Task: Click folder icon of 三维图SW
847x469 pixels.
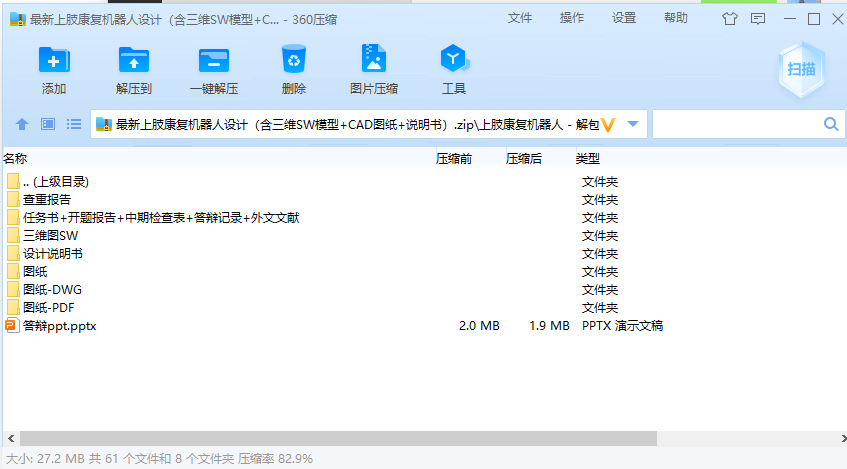Action: [x=13, y=236]
